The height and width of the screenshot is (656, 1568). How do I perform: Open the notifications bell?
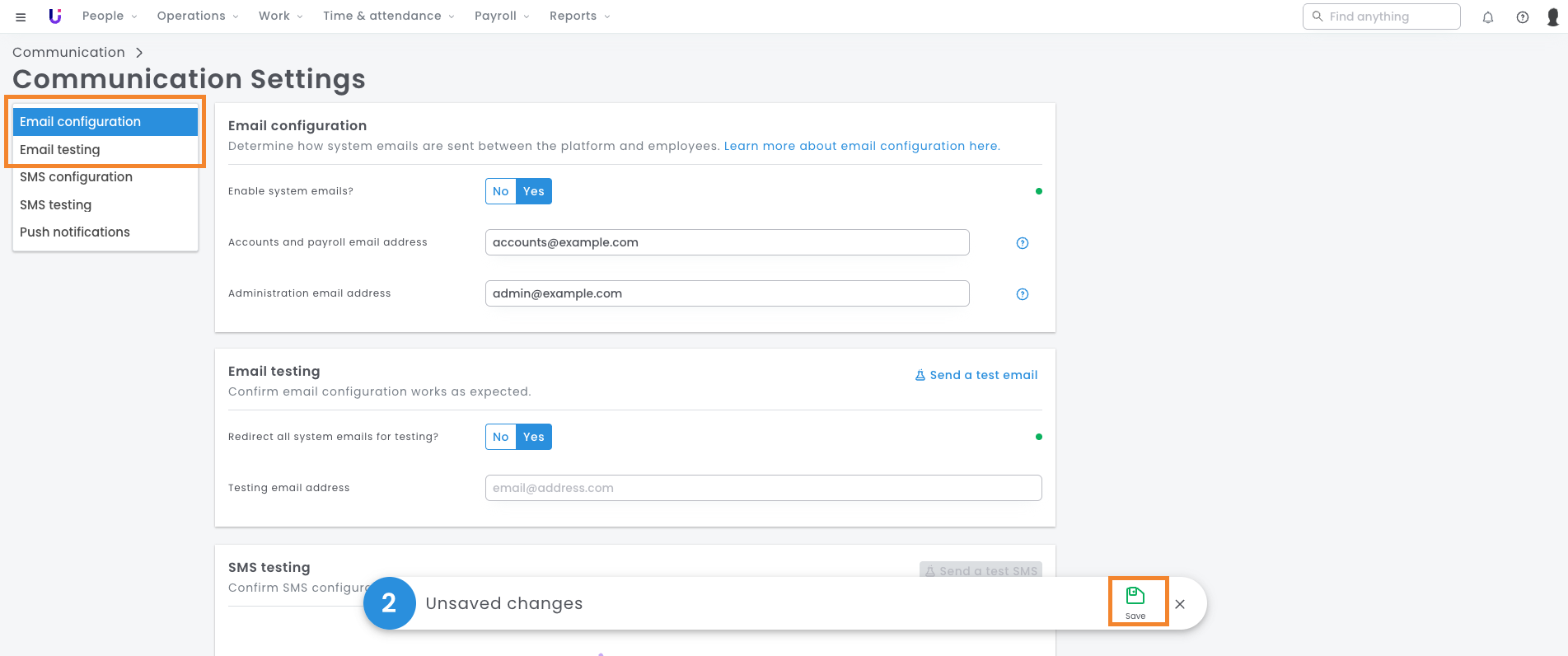[x=1488, y=17]
